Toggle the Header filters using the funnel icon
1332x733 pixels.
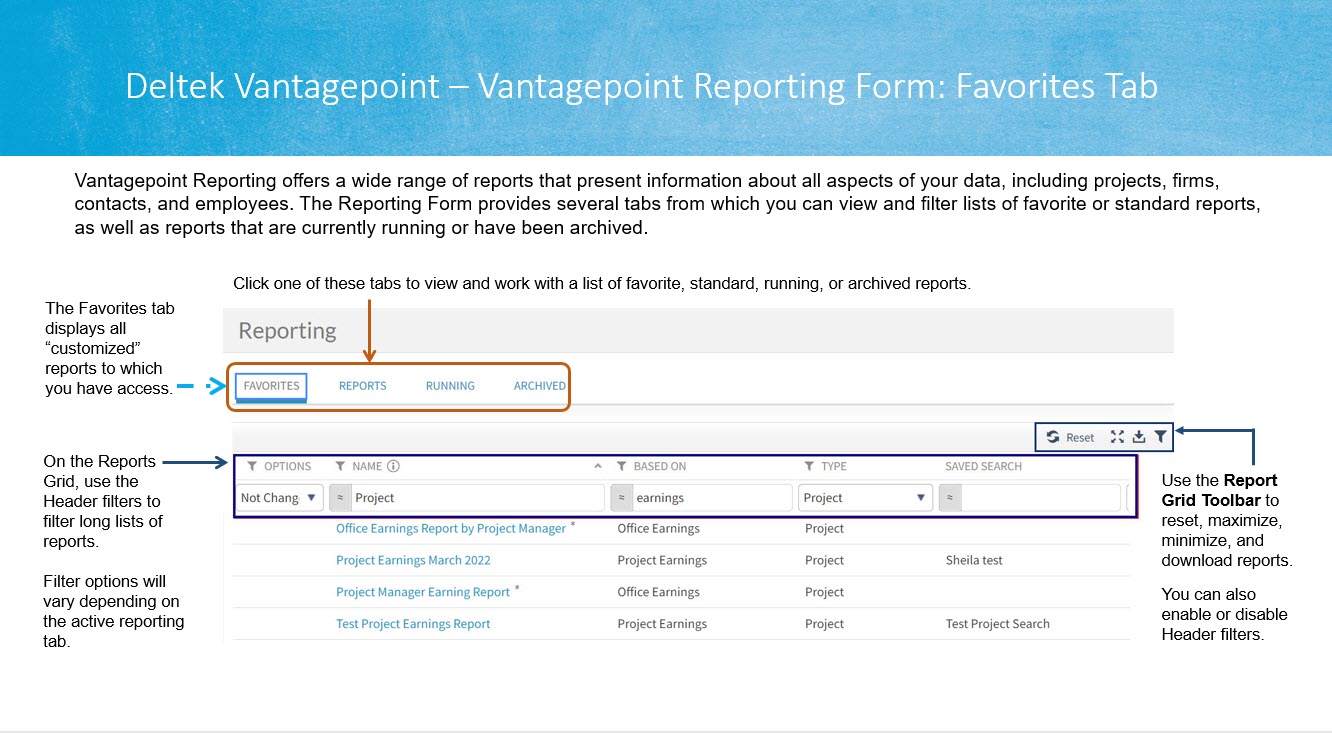tap(1160, 437)
